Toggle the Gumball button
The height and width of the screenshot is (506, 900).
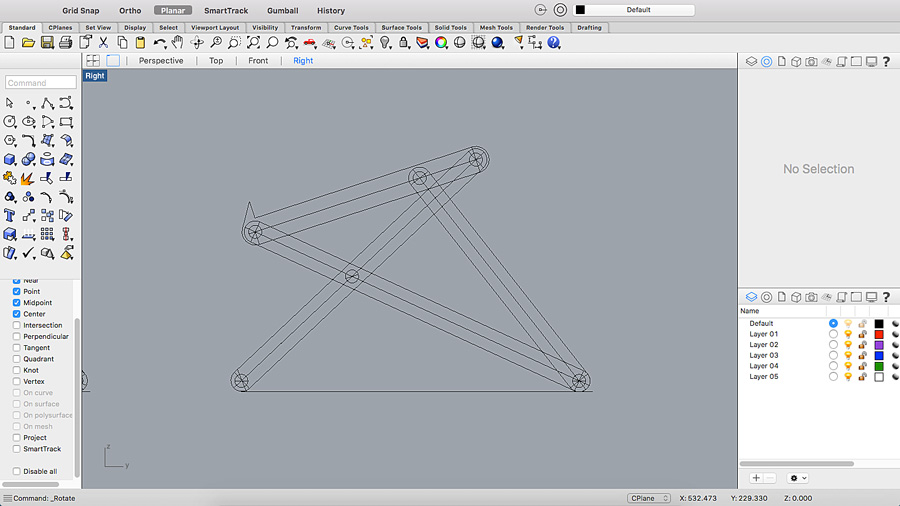[x=282, y=10]
